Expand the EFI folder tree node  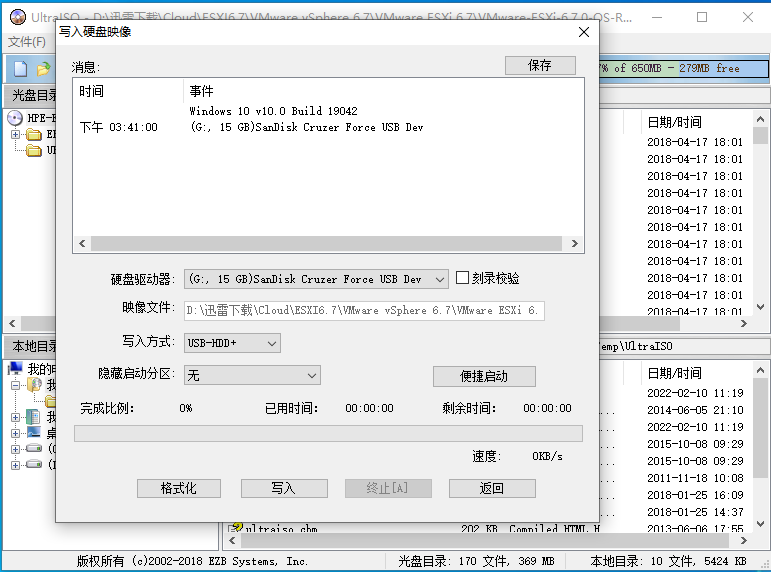coord(15,134)
